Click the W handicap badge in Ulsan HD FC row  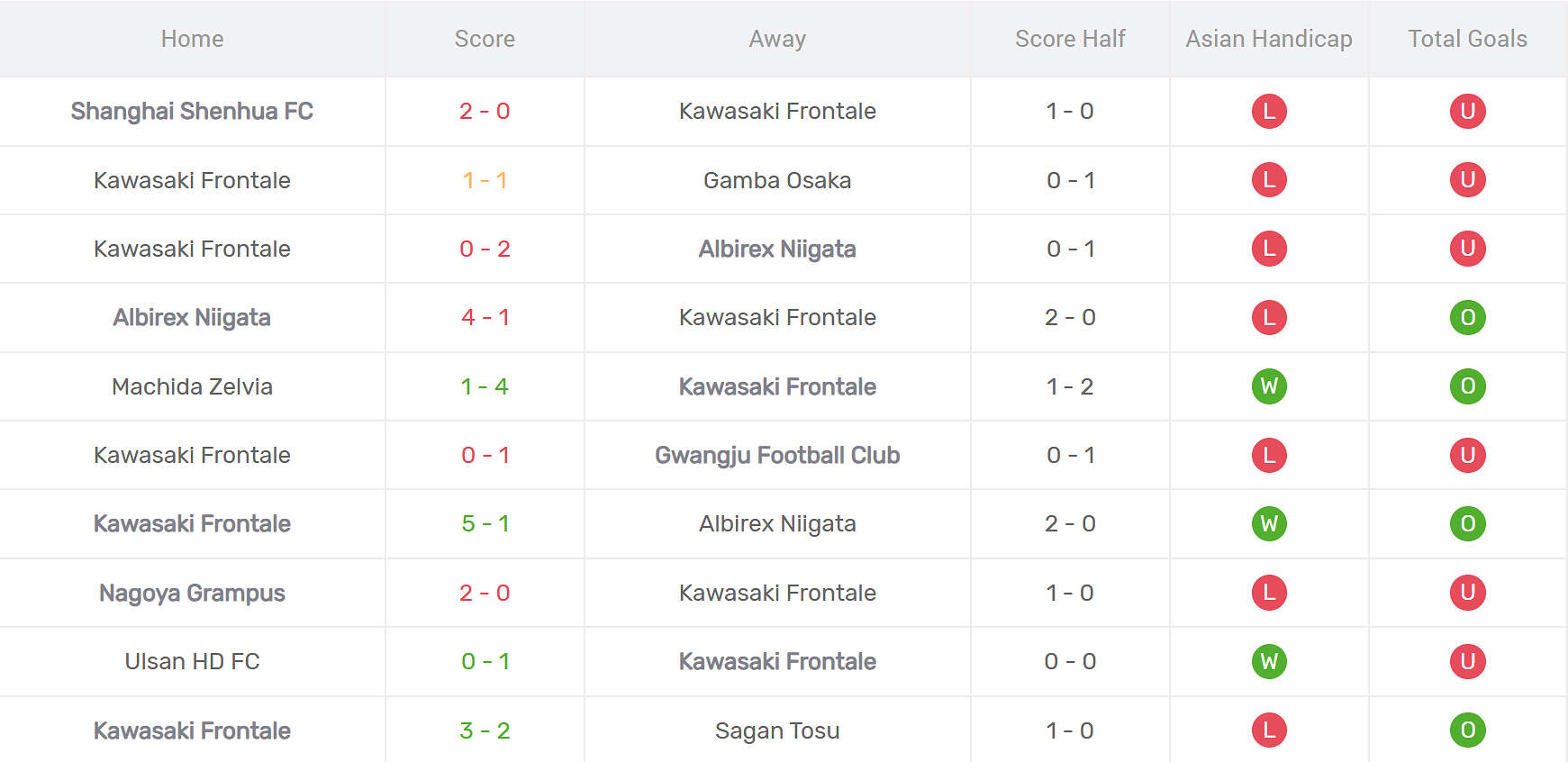tap(1269, 661)
